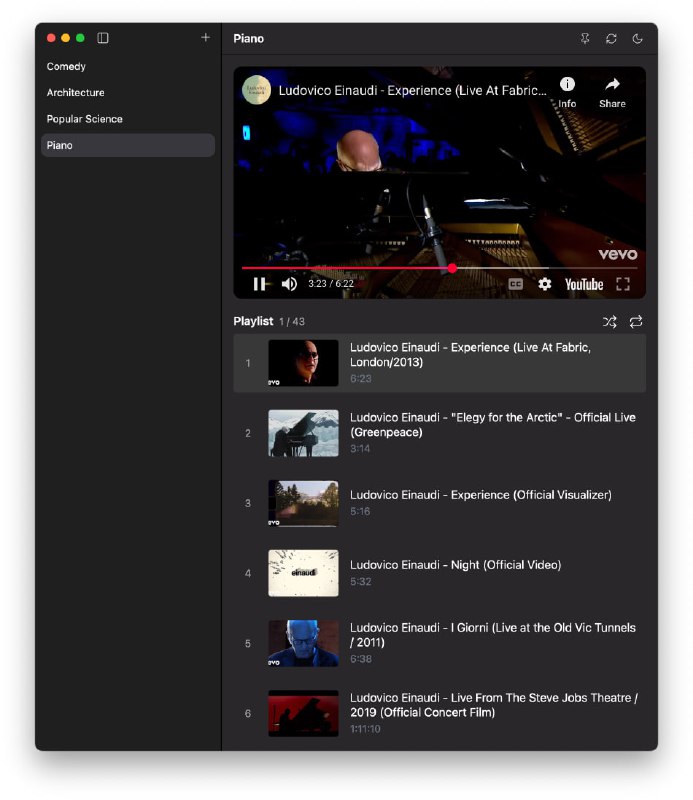Play I Giorni Old Vic Tunnels

click(x=439, y=643)
